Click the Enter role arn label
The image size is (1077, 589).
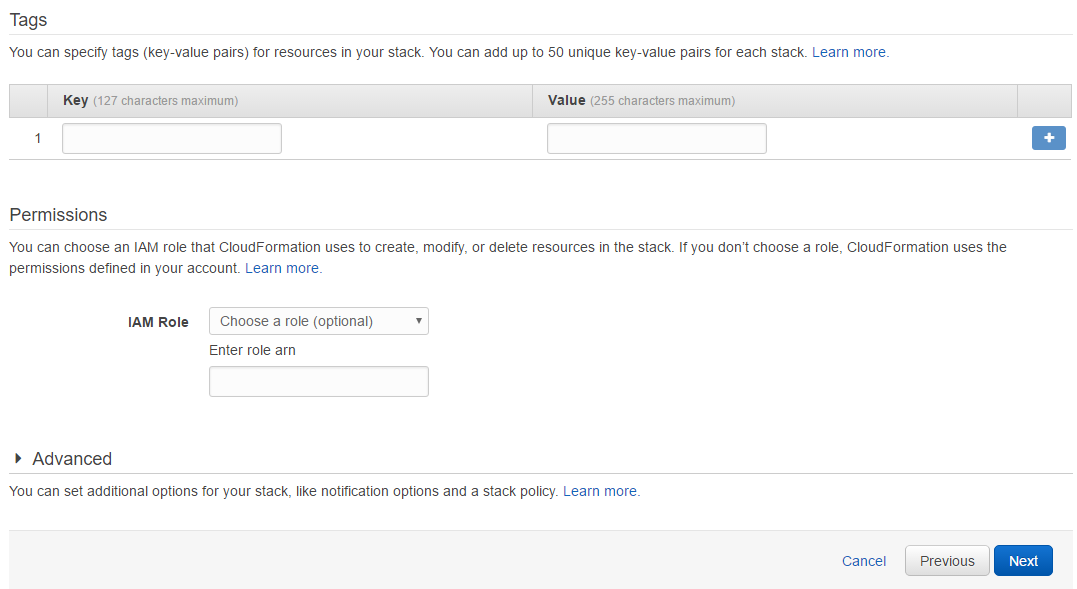click(x=252, y=350)
